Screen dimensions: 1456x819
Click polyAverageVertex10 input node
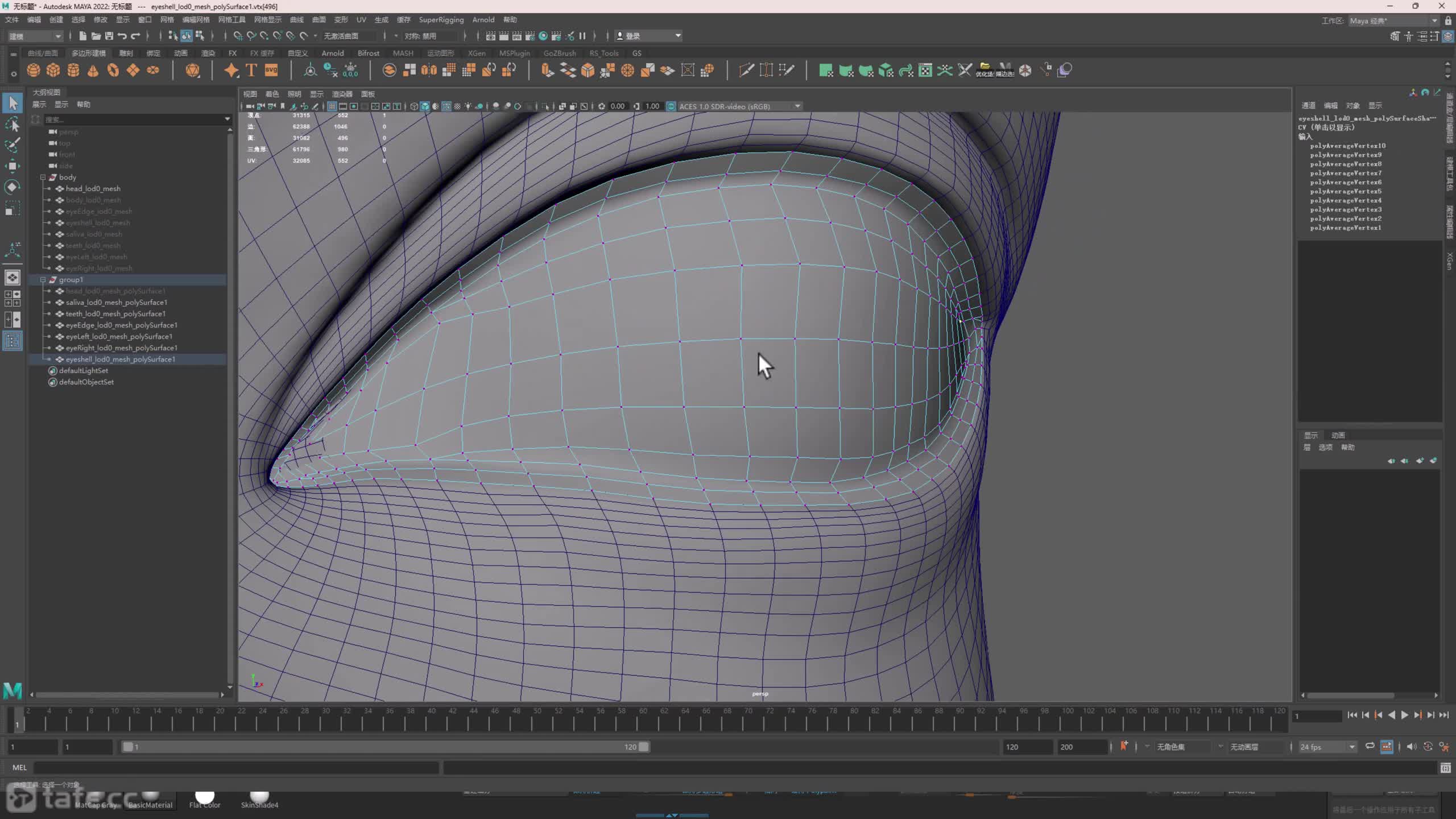point(1347,146)
